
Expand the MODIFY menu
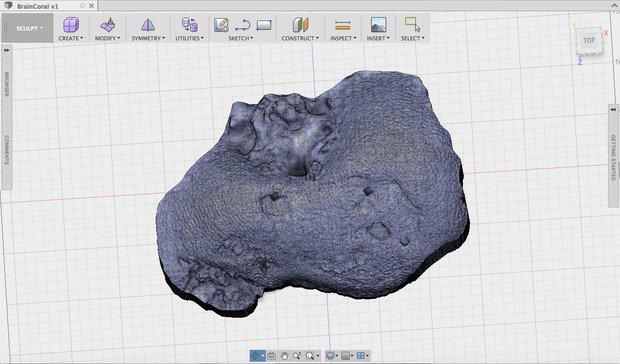click(x=107, y=38)
